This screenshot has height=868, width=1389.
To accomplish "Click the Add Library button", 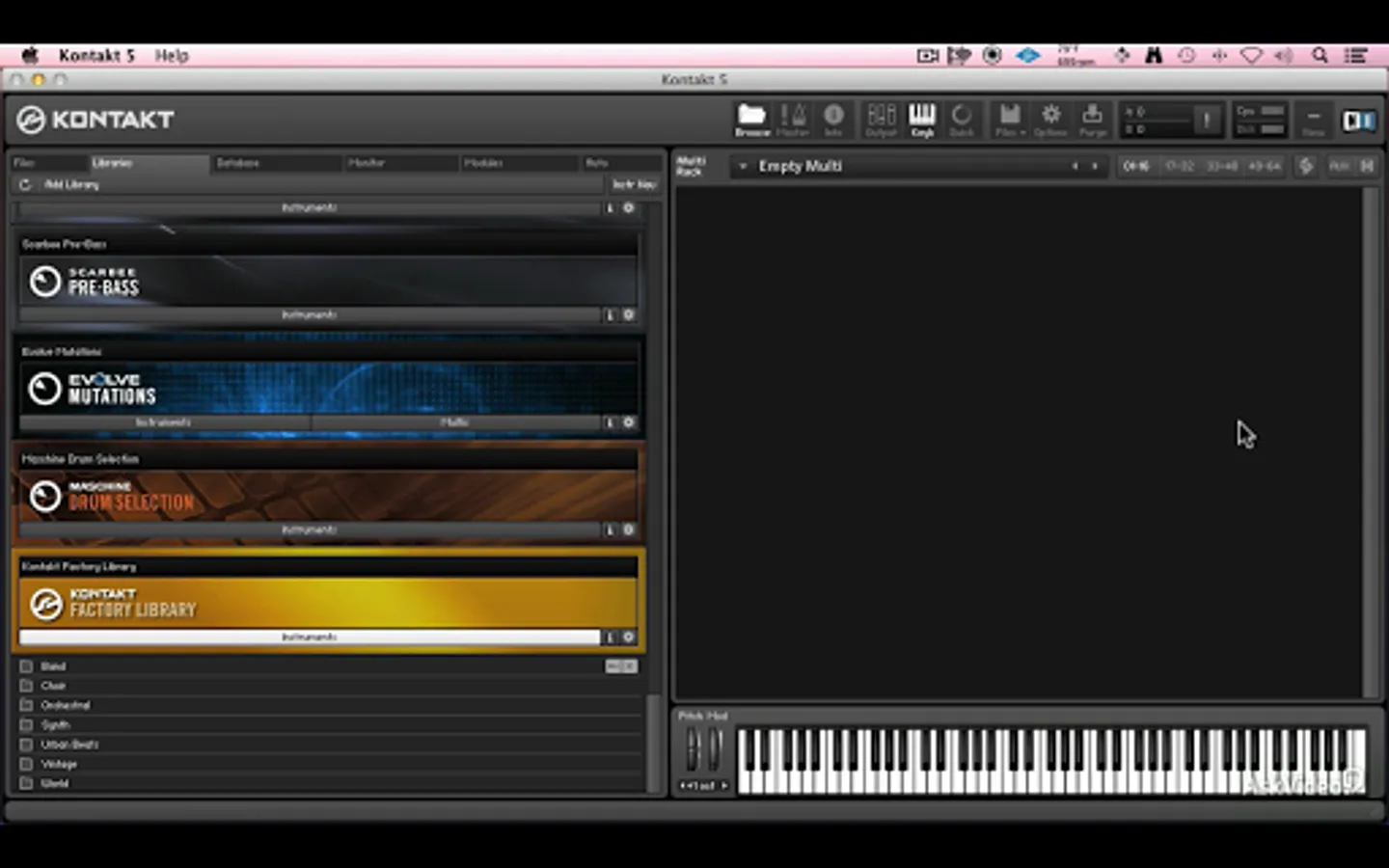I will [71, 184].
